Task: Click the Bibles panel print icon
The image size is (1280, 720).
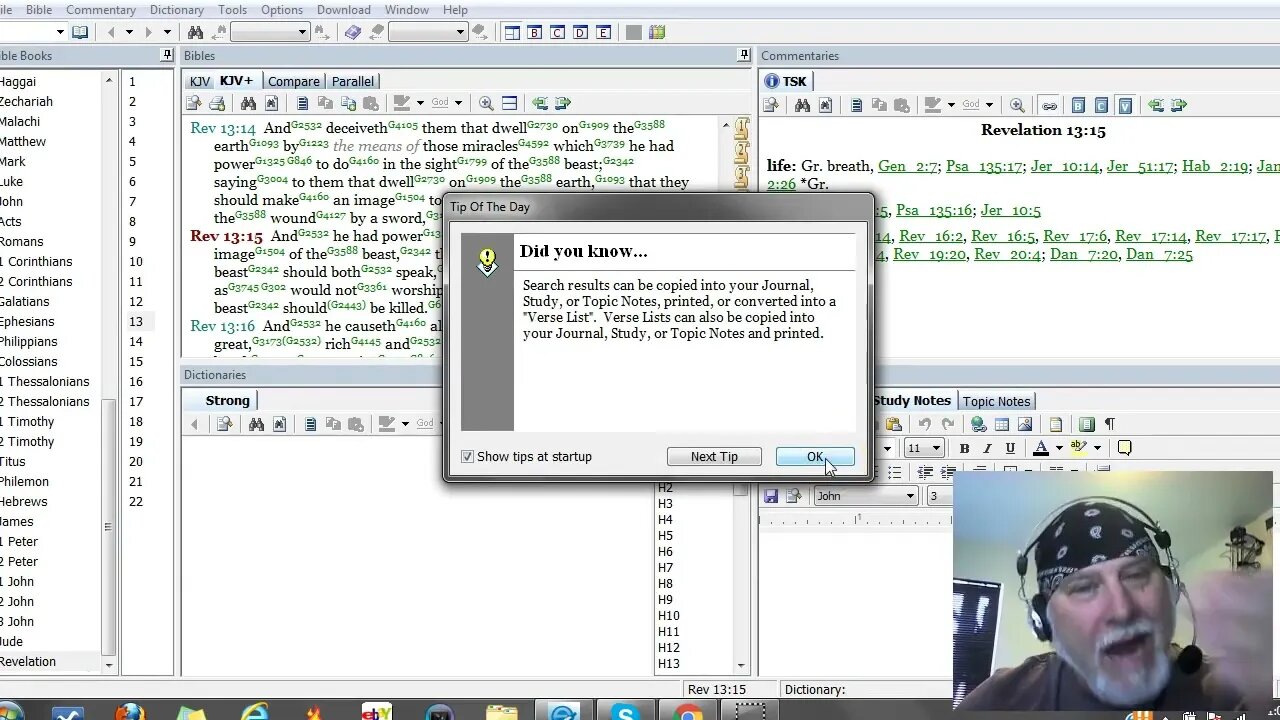Action: pos(217,103)
